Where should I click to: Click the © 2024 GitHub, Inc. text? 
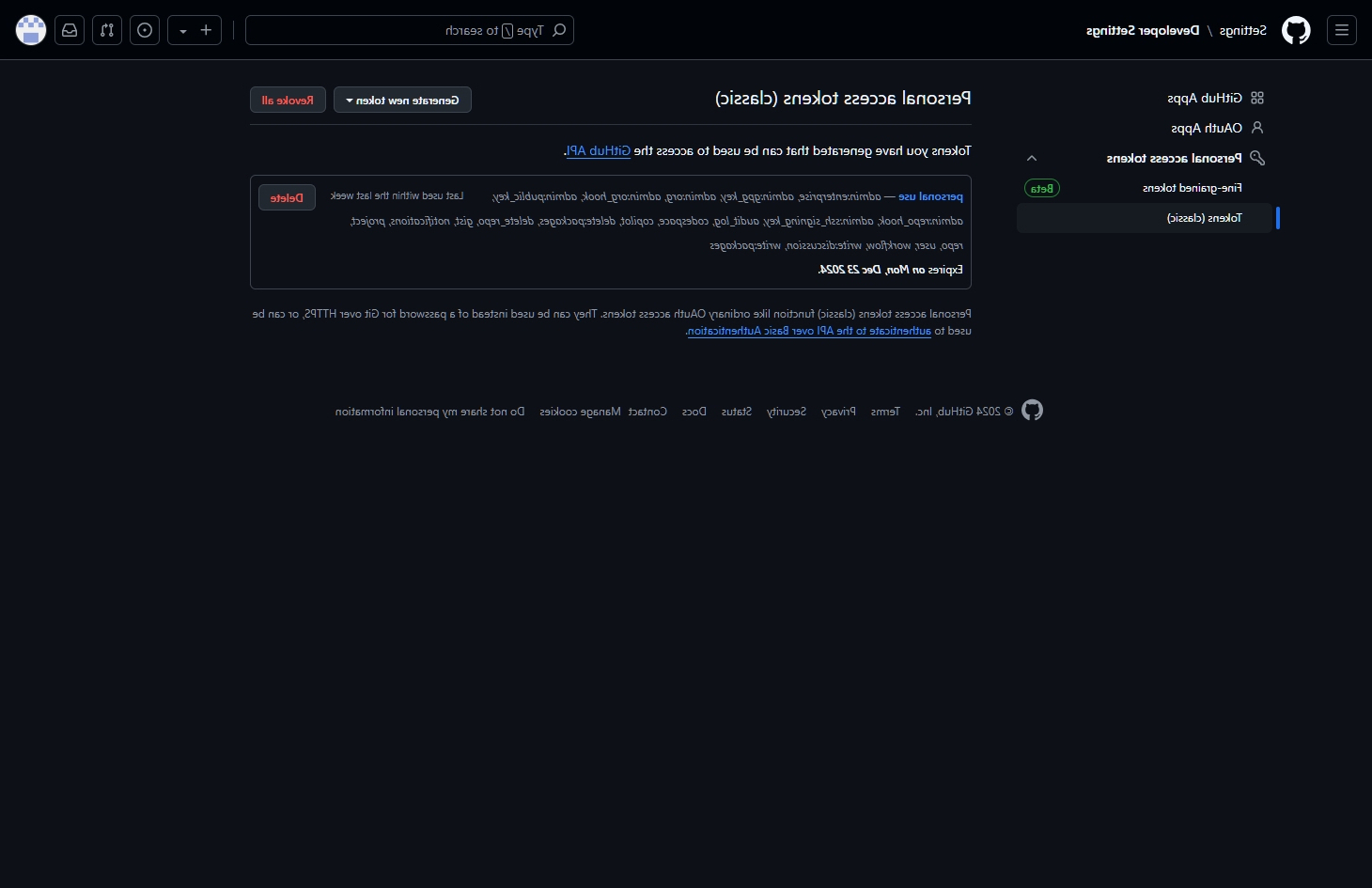pos(964,412)
